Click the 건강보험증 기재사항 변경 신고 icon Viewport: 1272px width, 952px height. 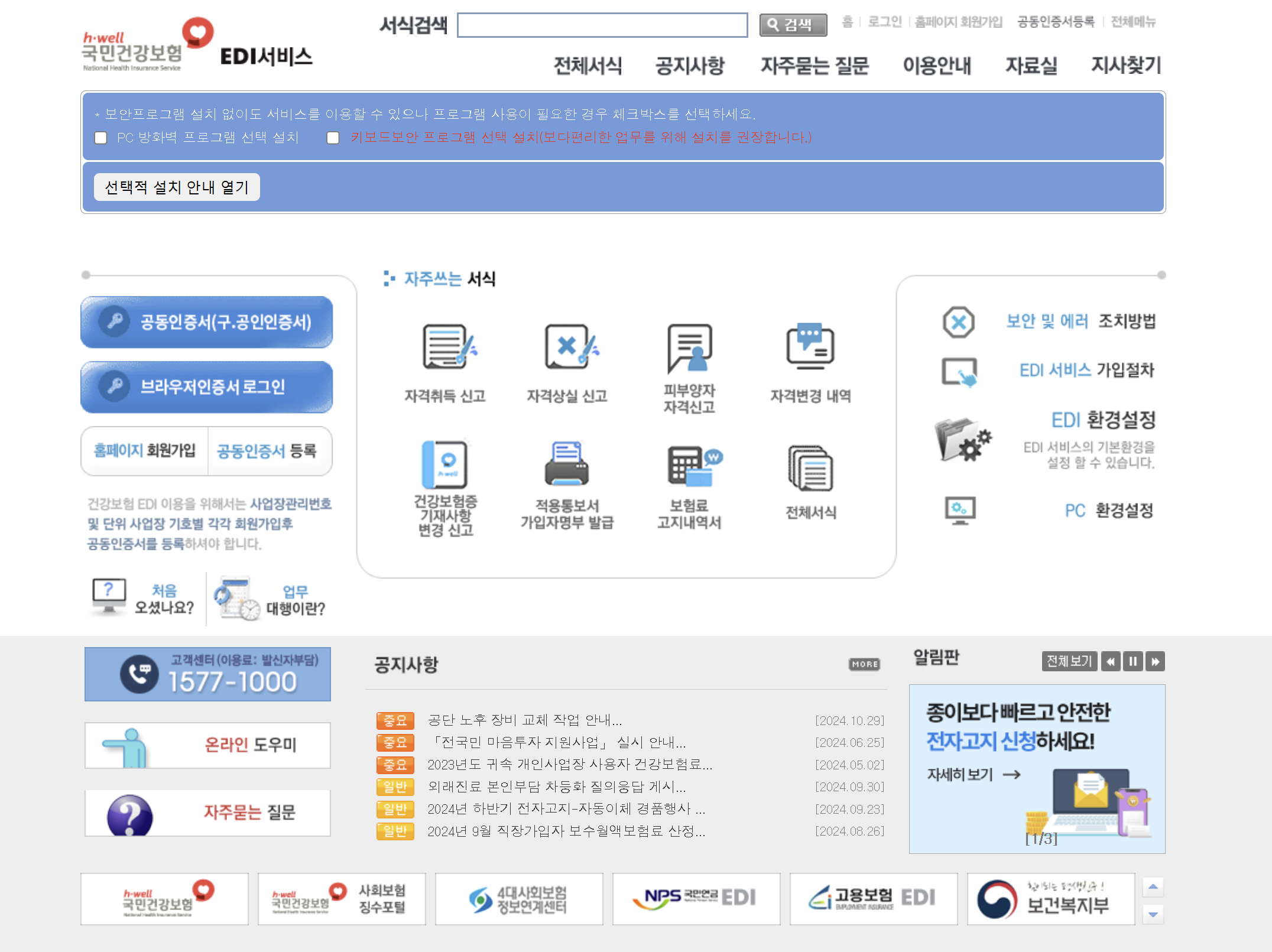point(445,465)
